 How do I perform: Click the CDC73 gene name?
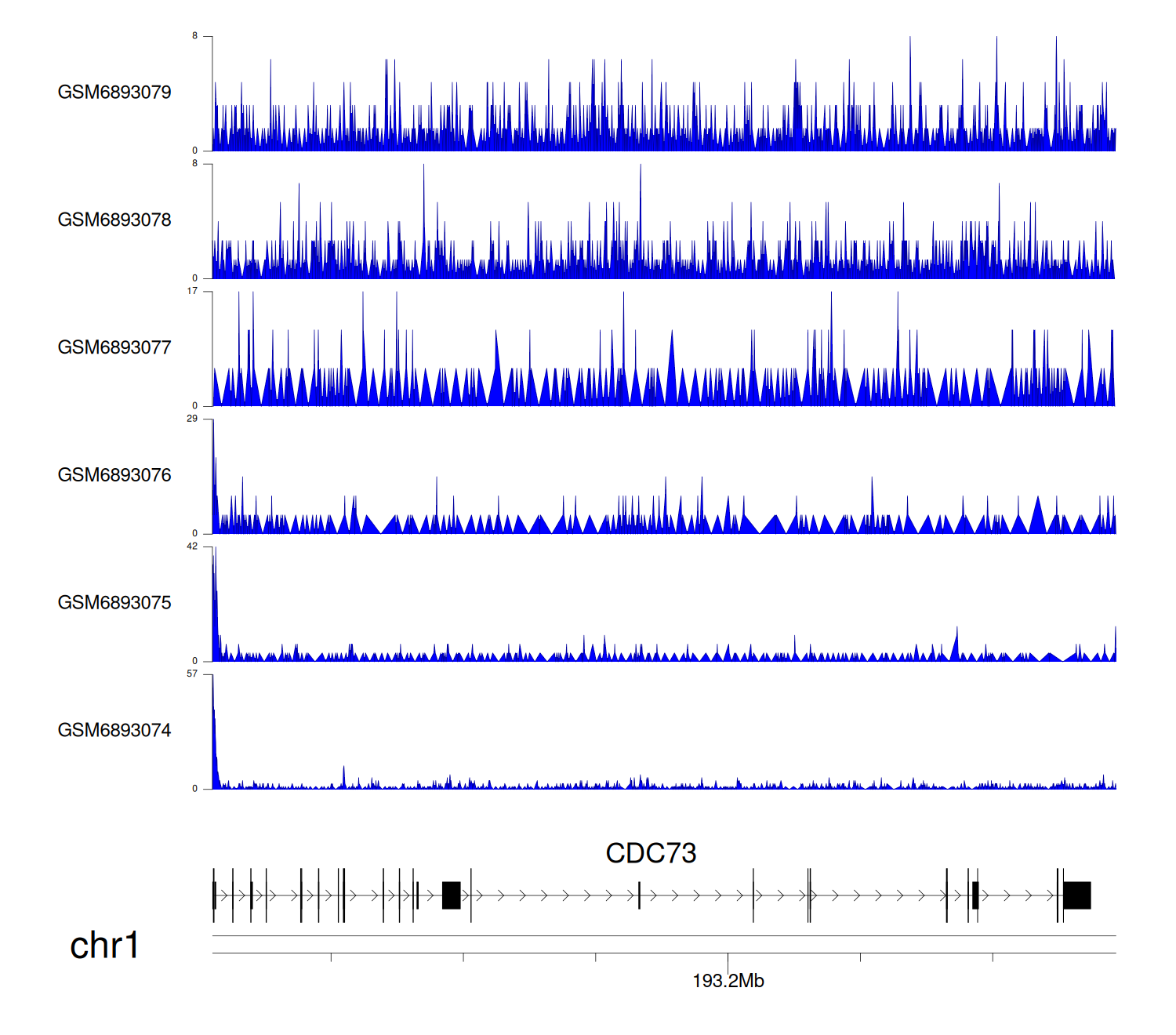coord(651,853)
